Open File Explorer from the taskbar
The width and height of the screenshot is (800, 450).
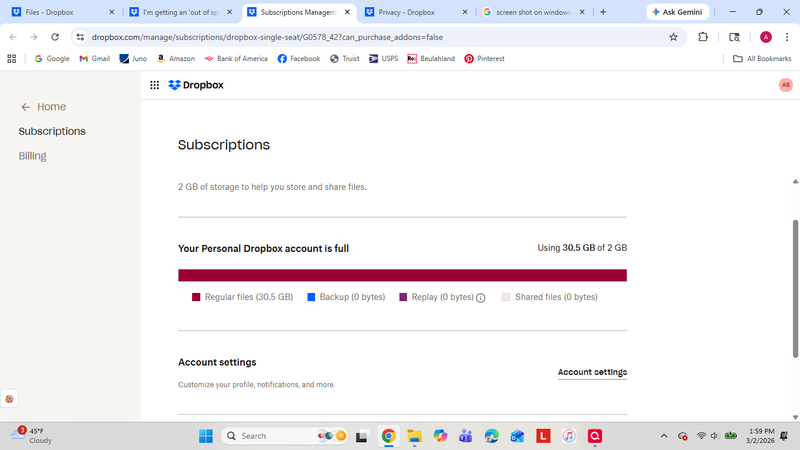pyautogui.click(x=413, y=436)
